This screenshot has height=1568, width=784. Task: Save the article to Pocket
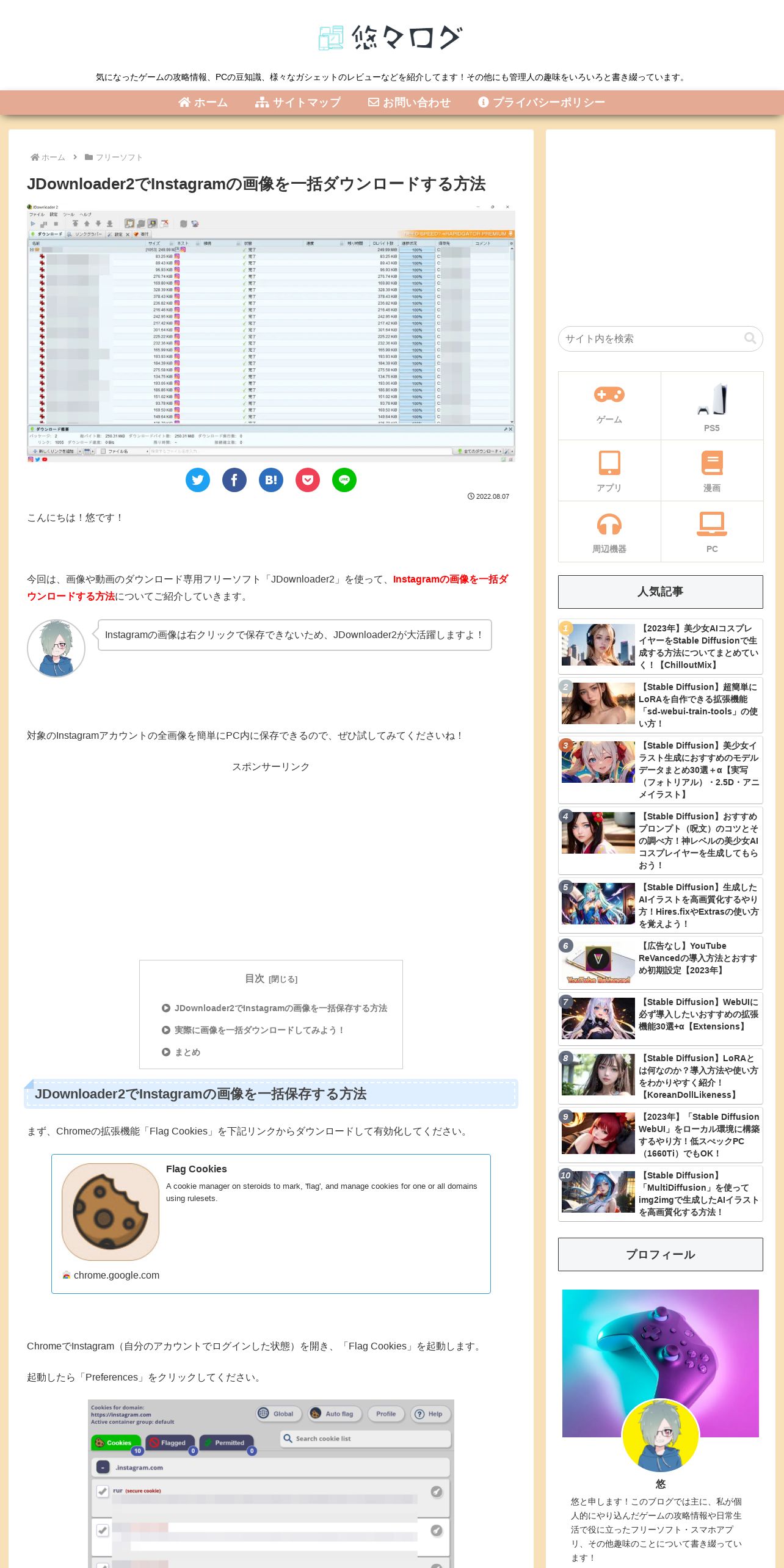pos(308,480)
